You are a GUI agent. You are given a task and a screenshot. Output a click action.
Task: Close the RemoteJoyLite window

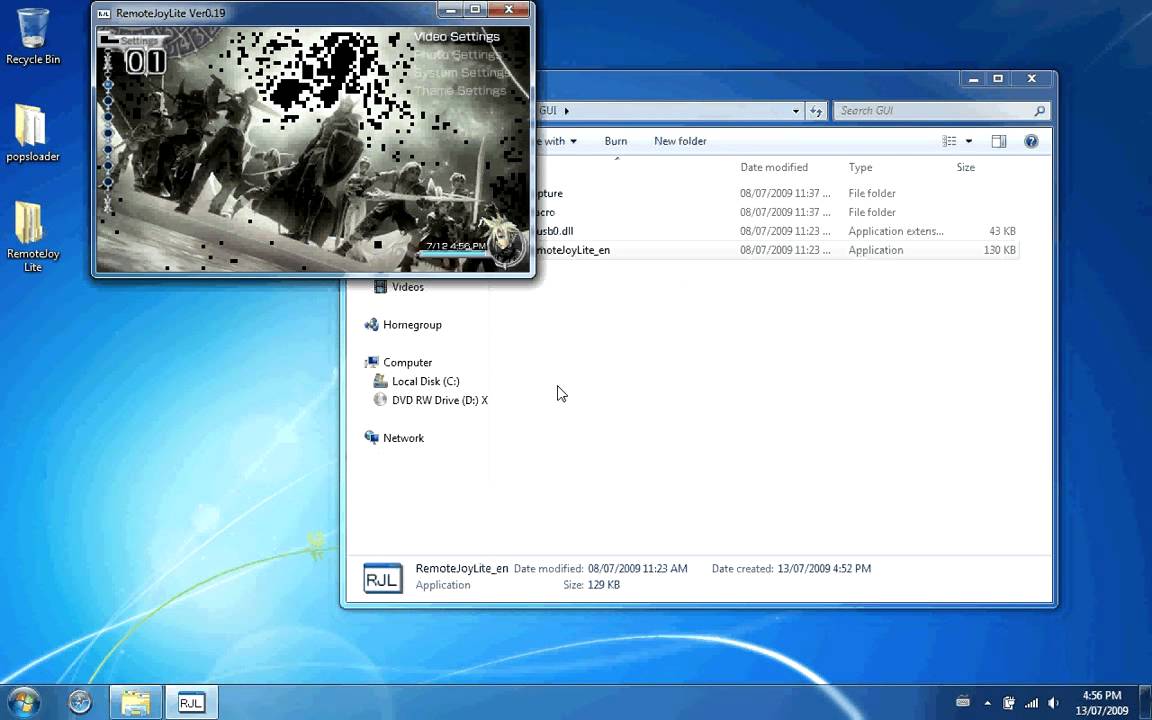[509, 10]
